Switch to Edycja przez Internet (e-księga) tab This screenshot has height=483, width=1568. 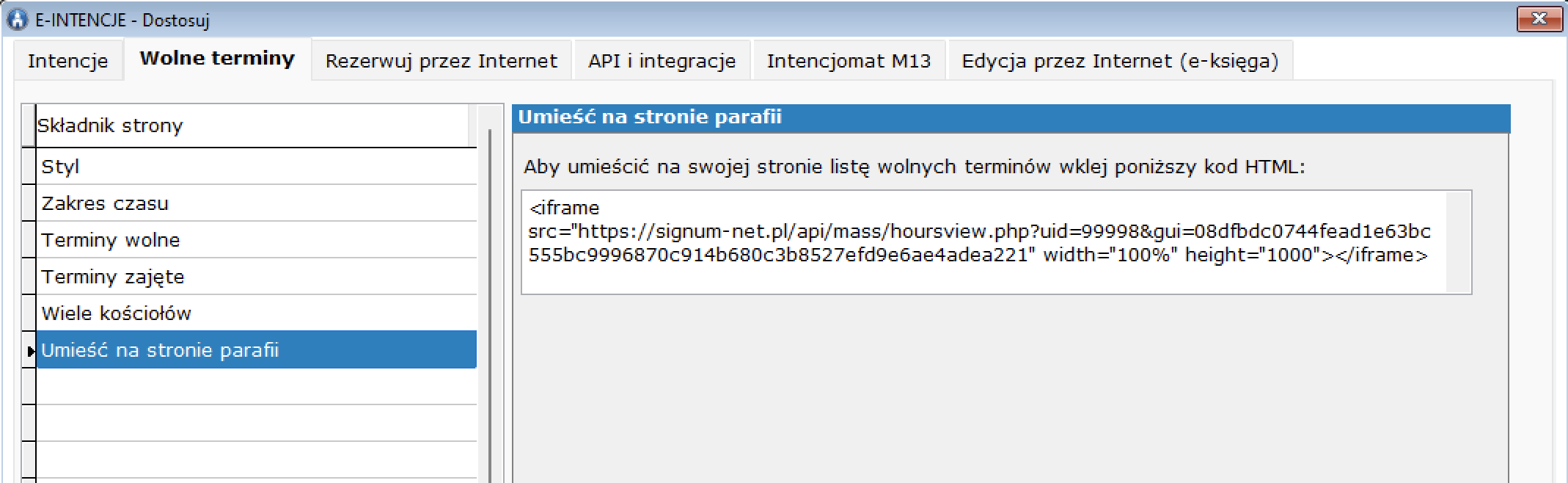point(1120,61)
